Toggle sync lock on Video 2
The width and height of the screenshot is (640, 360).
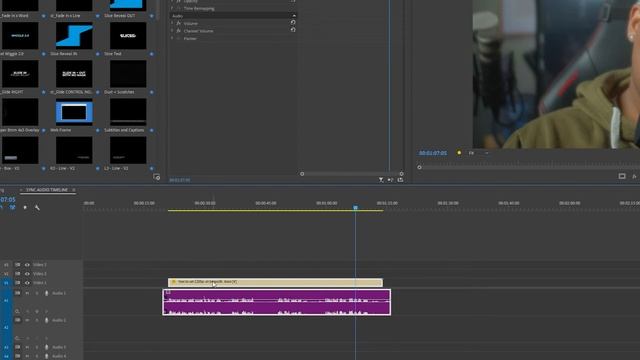pyautogui.click(x=18, y=274)
